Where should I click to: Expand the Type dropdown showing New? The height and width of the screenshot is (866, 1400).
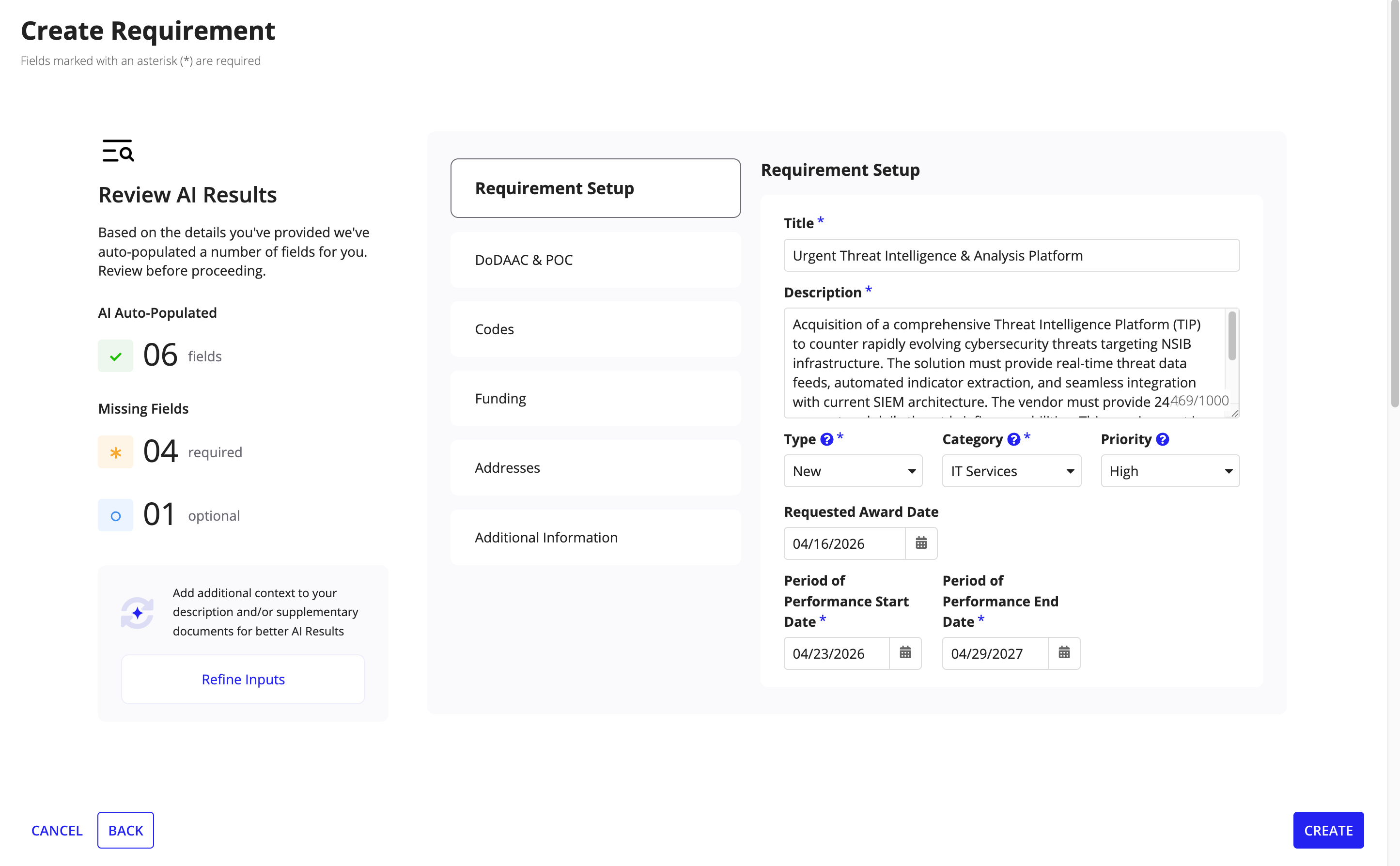coord(853,471)
